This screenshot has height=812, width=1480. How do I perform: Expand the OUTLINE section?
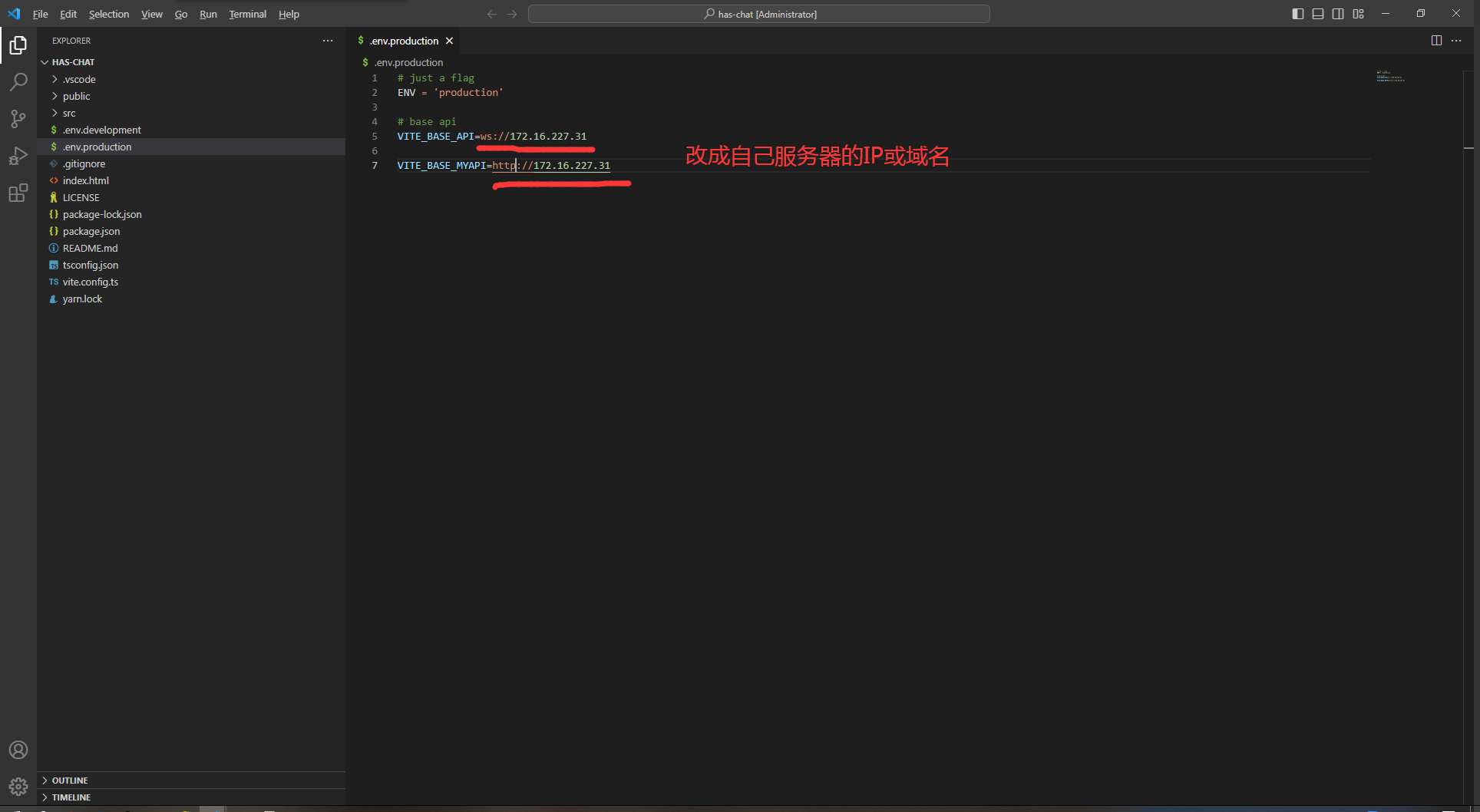(191, 781)
